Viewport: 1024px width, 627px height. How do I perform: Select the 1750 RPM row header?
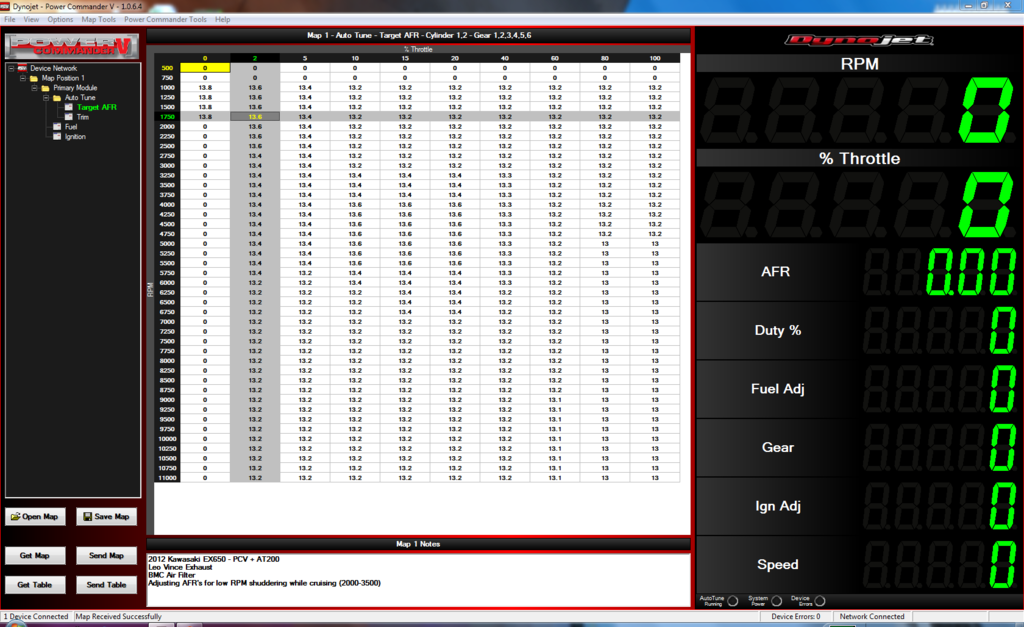tap(167, 117)
